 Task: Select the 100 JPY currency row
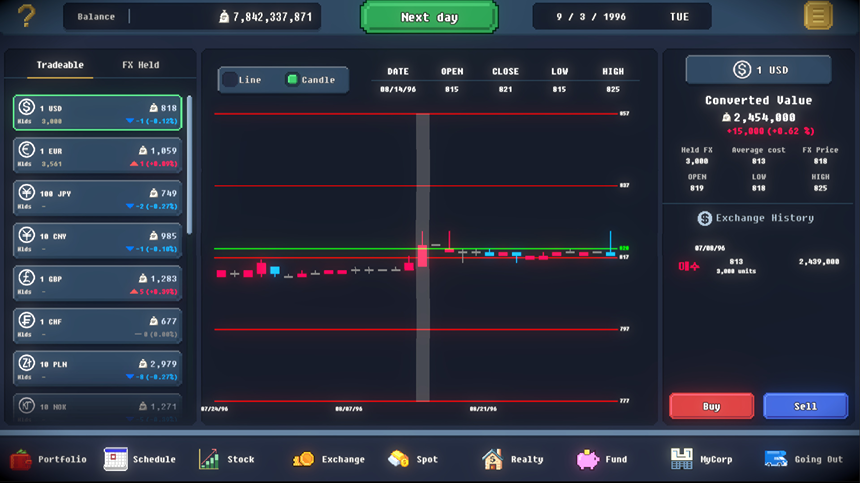[98, 199]
